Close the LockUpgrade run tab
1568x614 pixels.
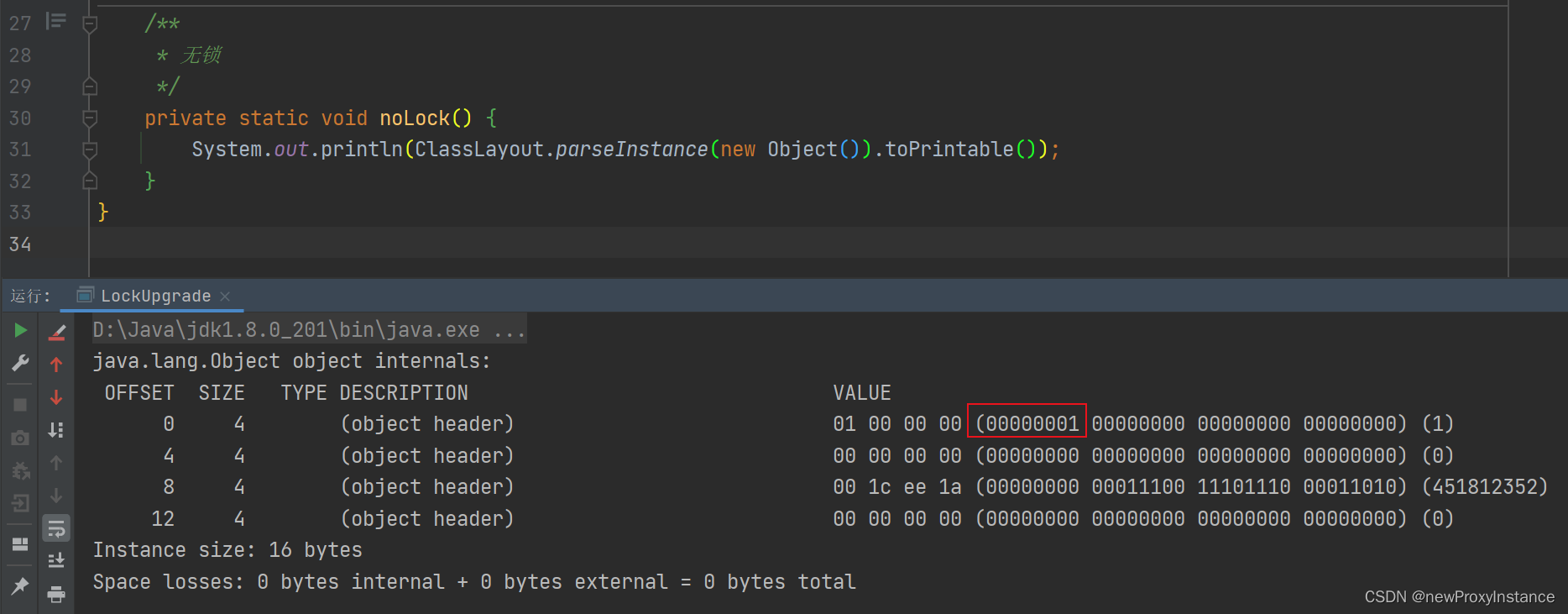[225, 297]
